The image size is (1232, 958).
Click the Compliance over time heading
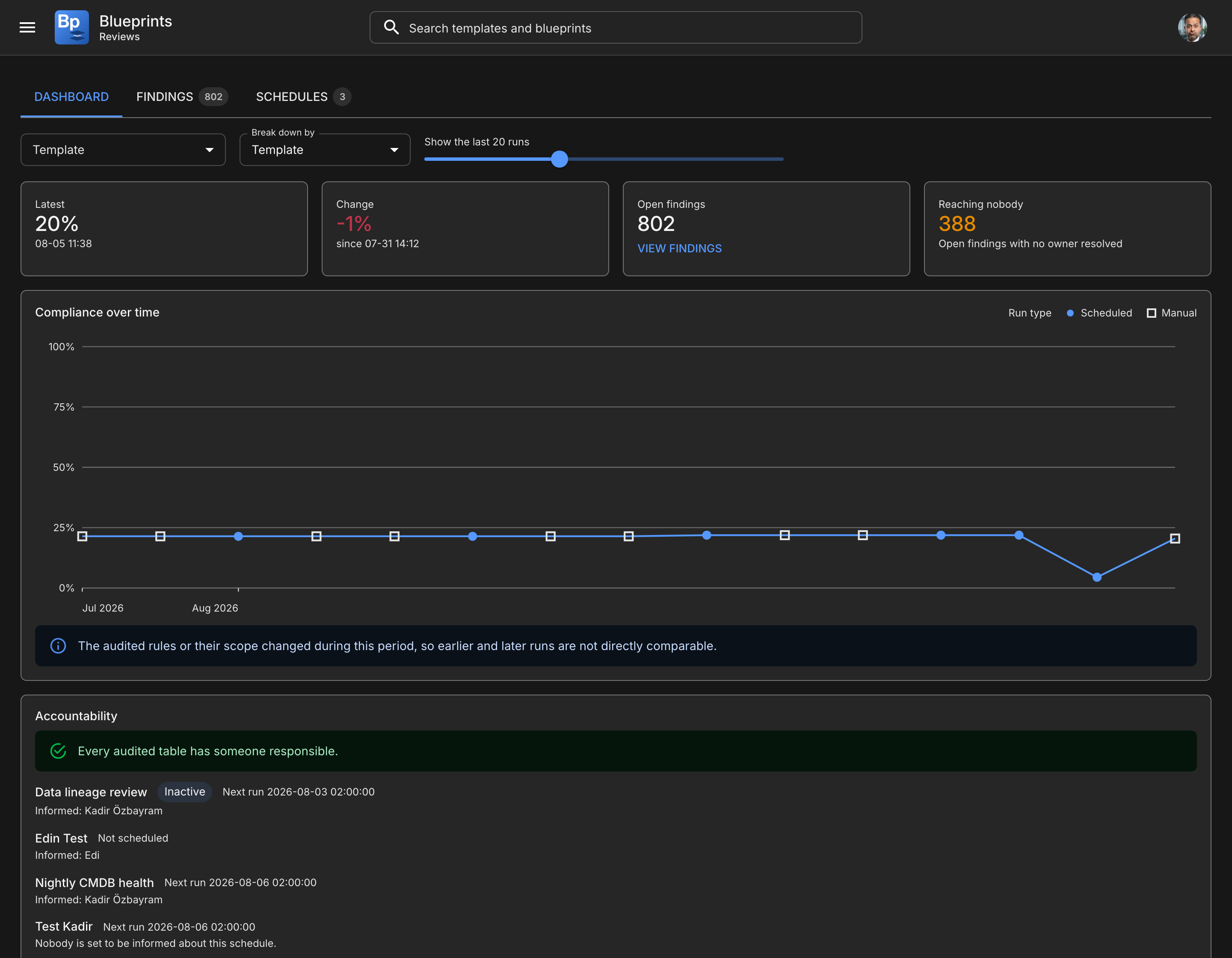pyautogui.click(x=97, y=313)
